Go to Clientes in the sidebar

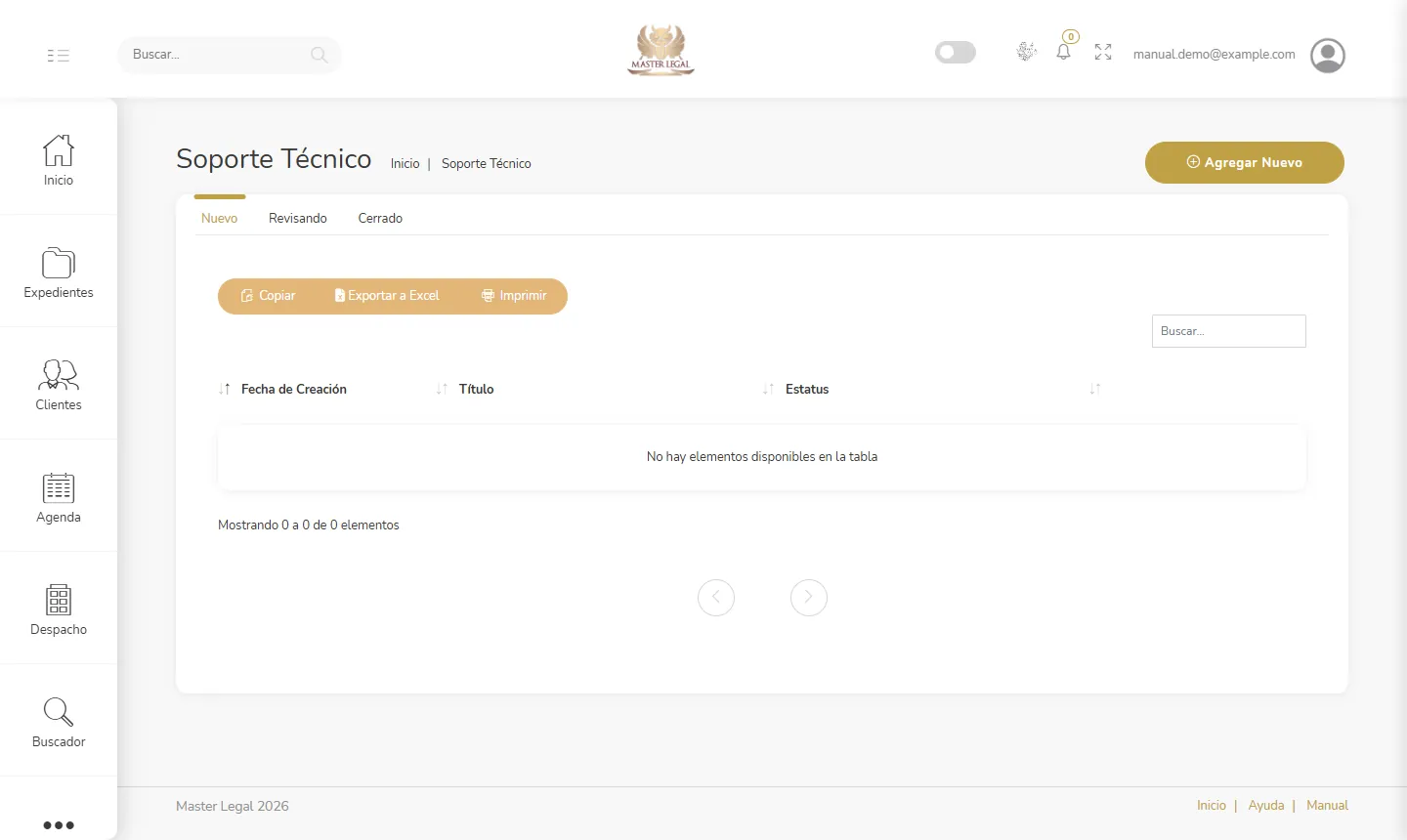click(x=59, y=385)
